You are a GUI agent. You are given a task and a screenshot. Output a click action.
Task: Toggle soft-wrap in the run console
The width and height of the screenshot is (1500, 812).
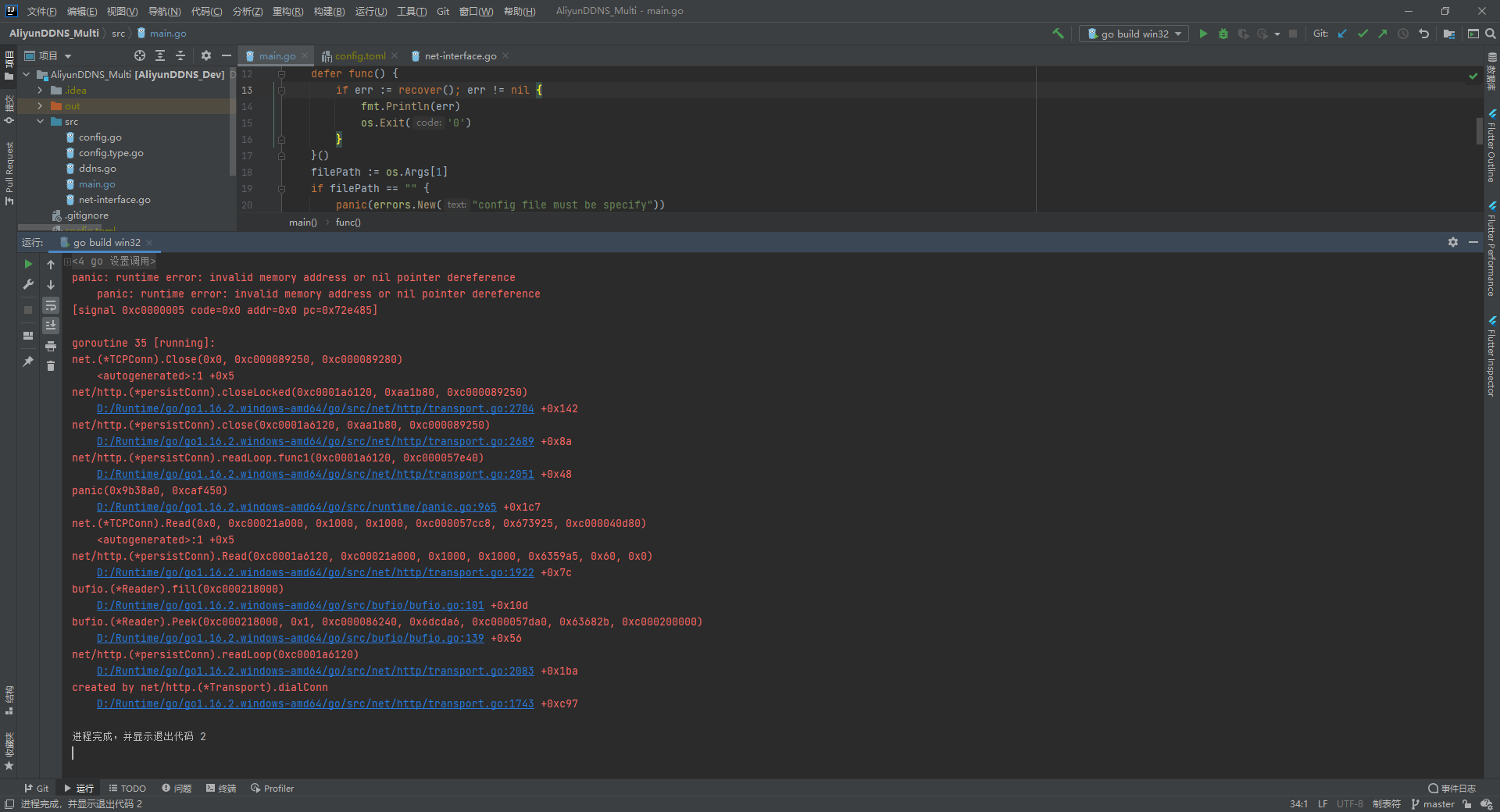(51, 305)
